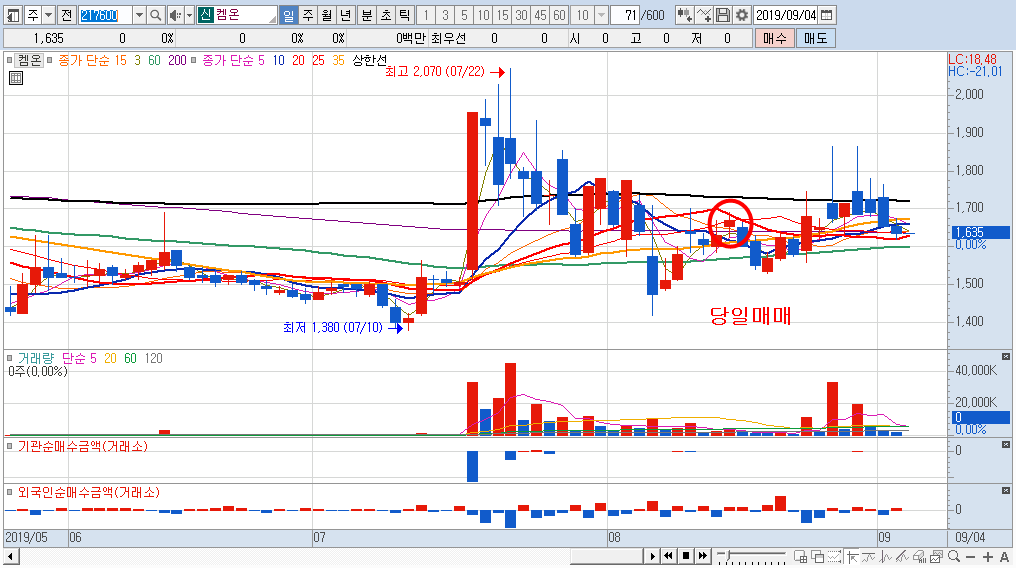The image size is (1016, 568).
Task: Close the 거래량 volume panel
Action: tap(1006, 357)
